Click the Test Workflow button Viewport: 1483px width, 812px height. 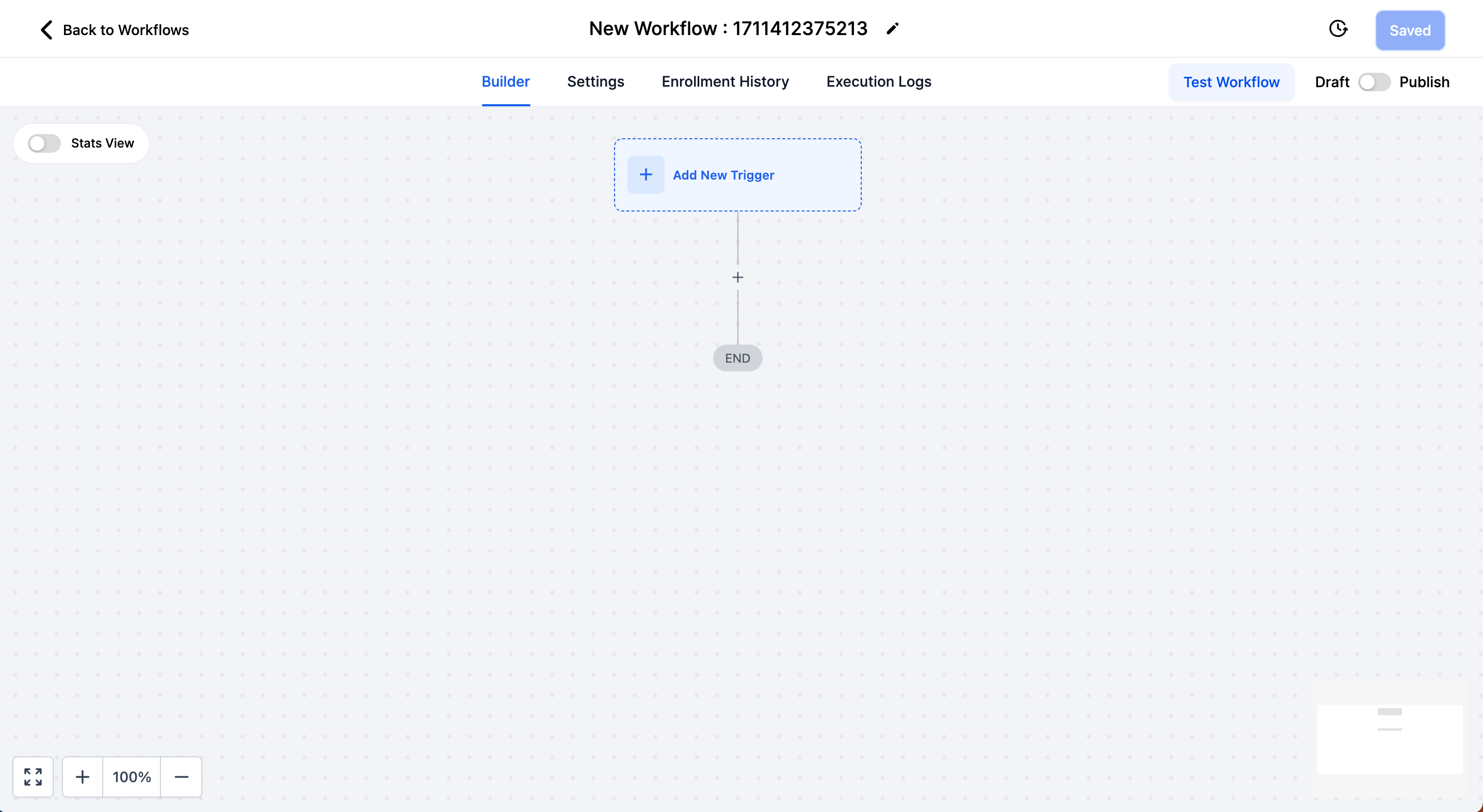1231,83
